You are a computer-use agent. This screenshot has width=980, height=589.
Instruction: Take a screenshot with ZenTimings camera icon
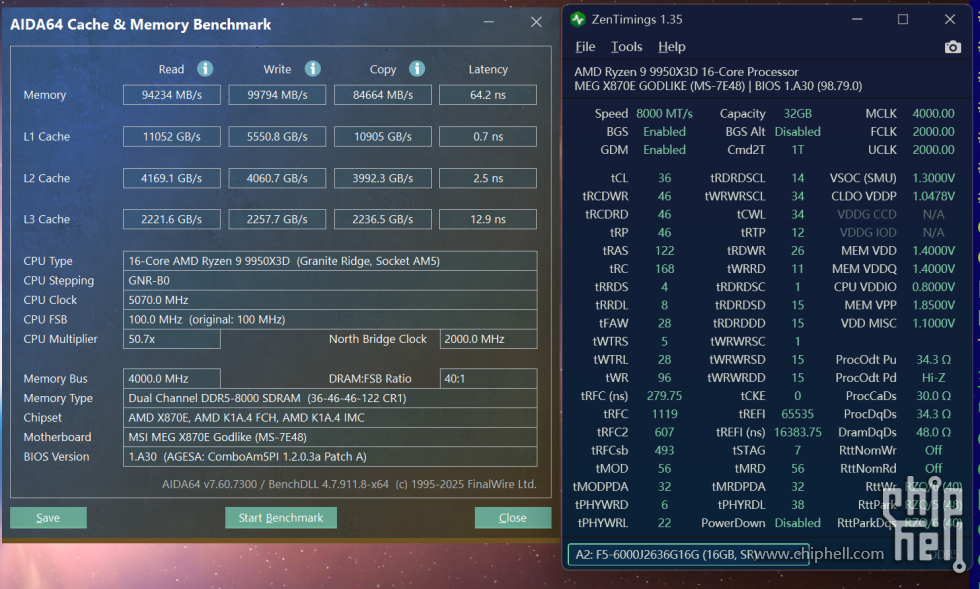click(952, 47)
